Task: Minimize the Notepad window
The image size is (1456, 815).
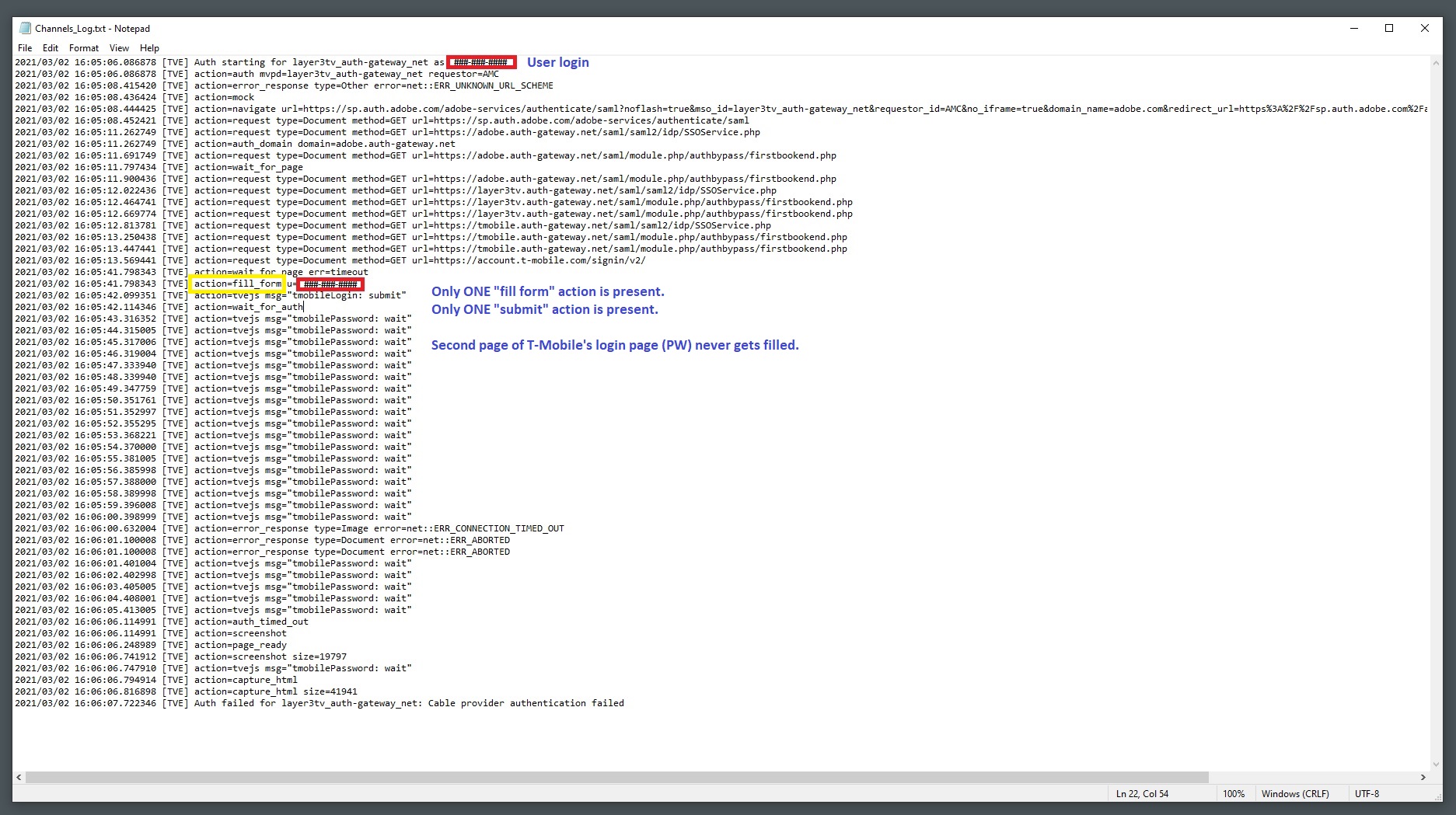Action: (1354, 29)
